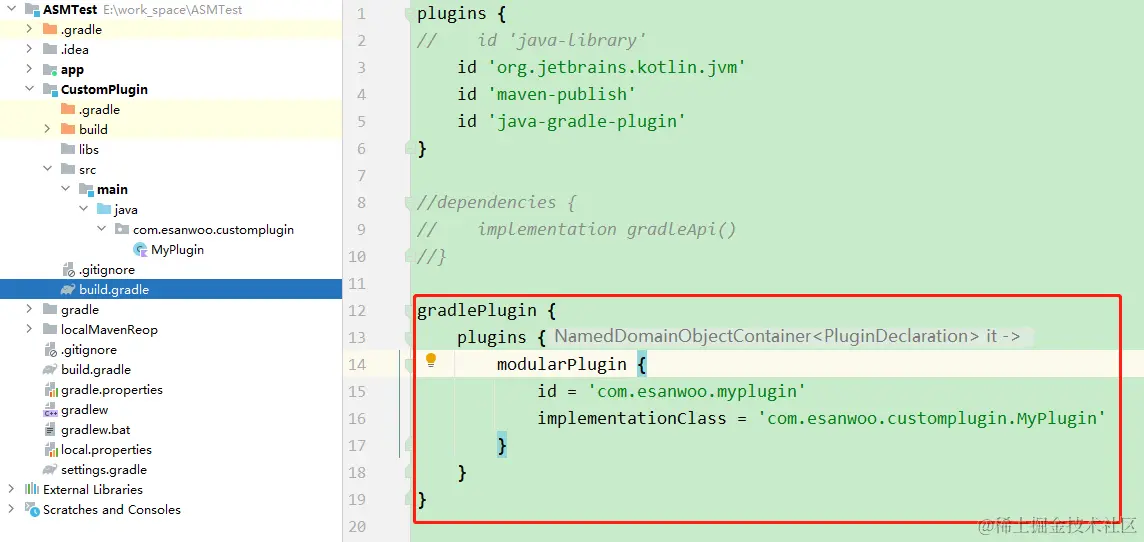Select gradlew.bat in the project tree
1144x542 pixels.
(96, 430)
